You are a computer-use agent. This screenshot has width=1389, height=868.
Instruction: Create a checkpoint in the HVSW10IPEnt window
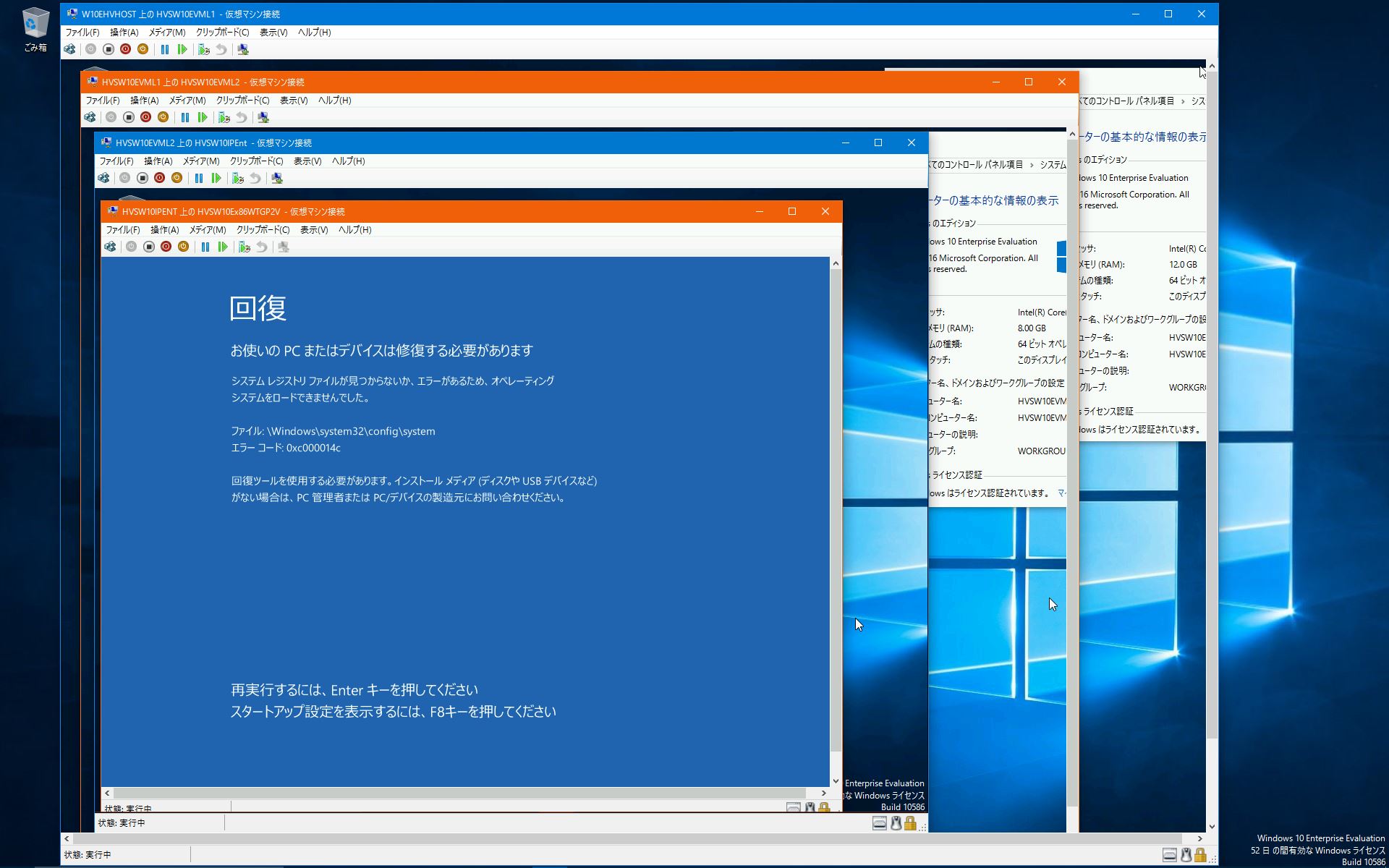tap(238, 178)
